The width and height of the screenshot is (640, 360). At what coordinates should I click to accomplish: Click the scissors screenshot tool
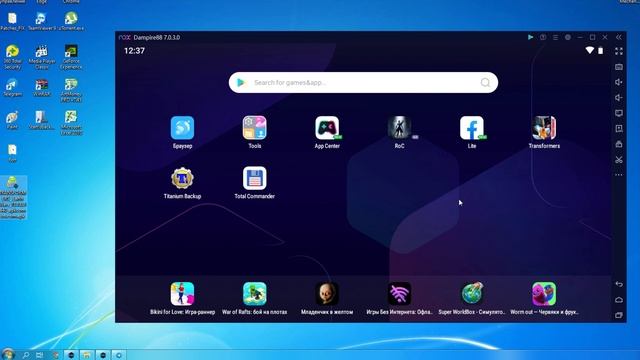tap(619, 160)
